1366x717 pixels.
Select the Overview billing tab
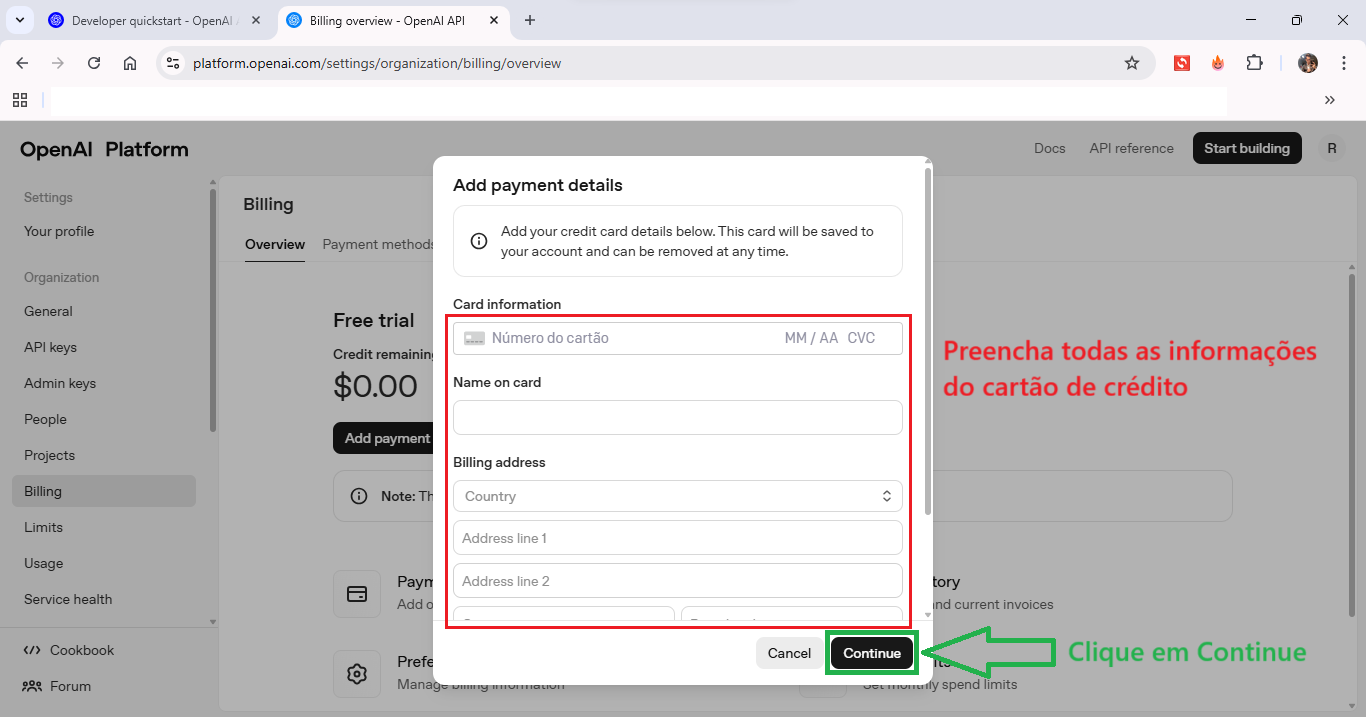275,244
